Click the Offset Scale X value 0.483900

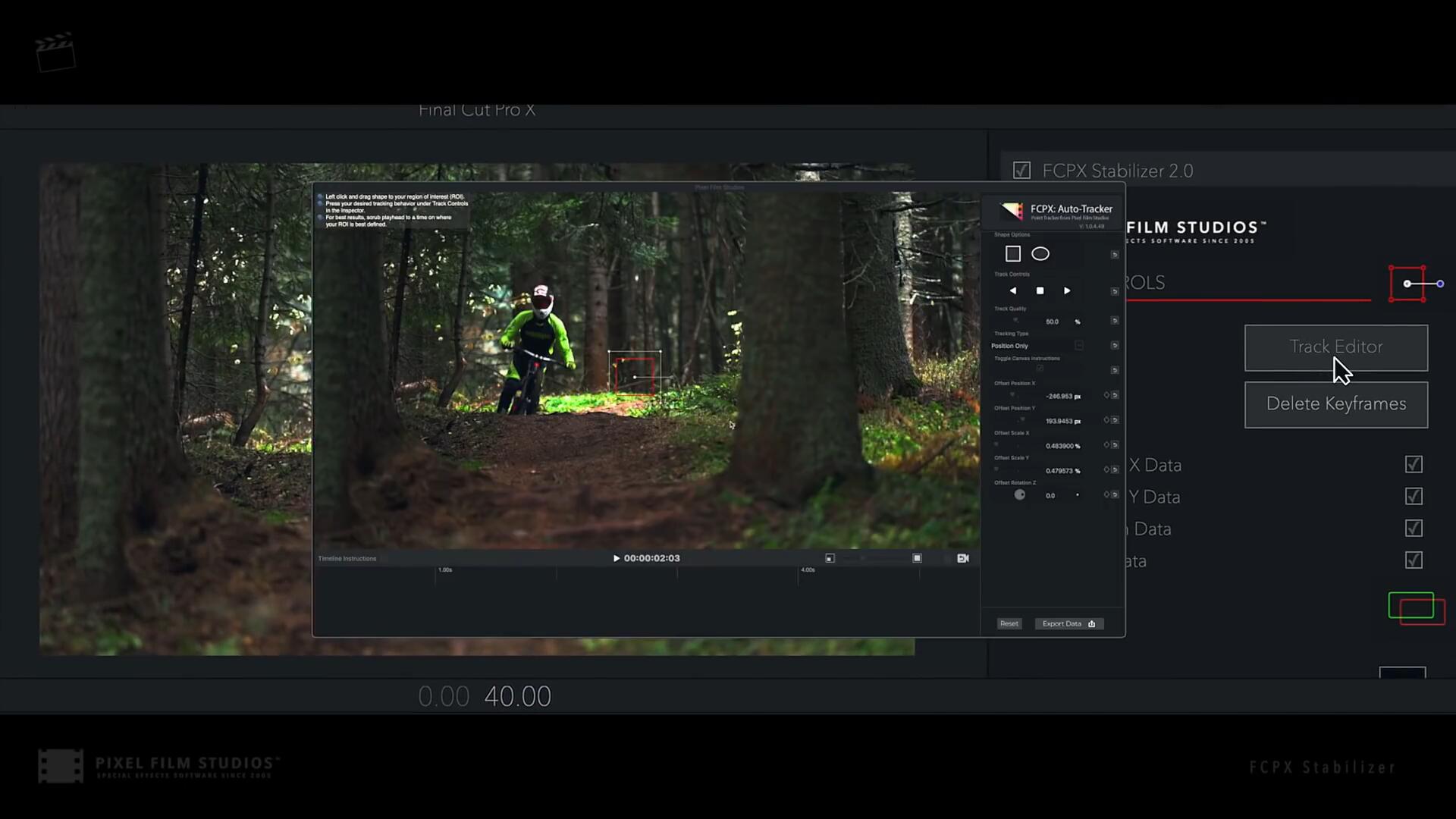point(1059,446)
